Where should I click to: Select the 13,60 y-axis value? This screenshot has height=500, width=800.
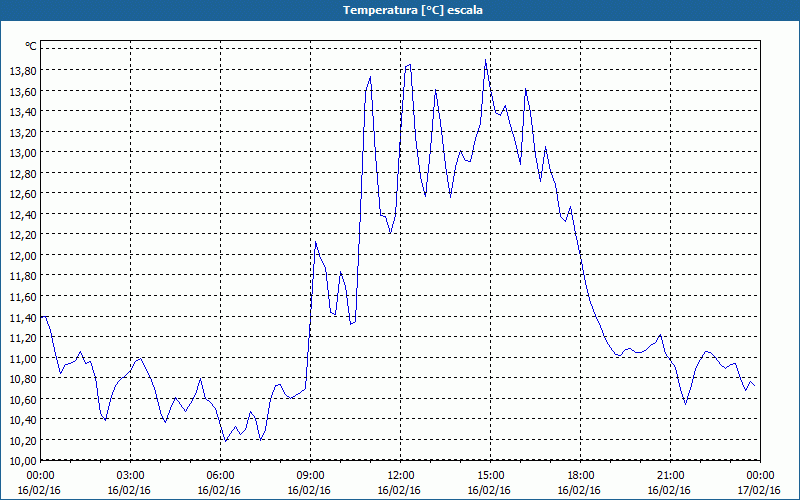coord(22,91)
